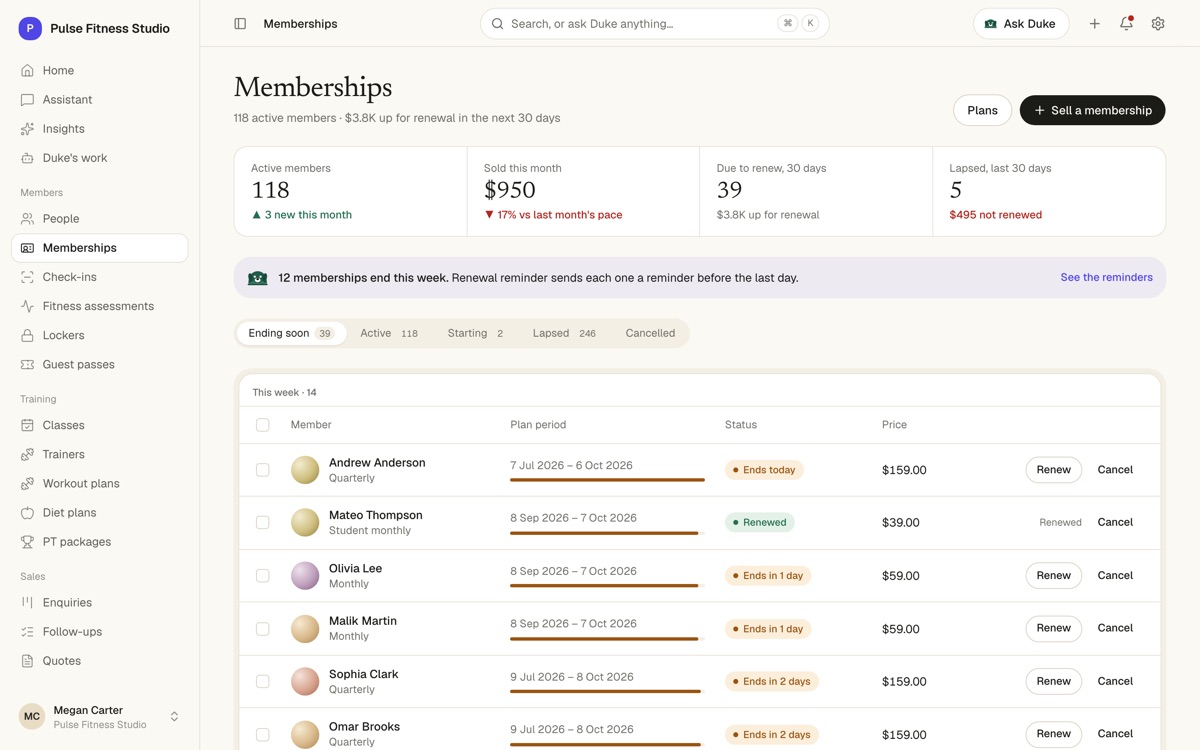The width and height of the screenshot is (1200, 750).
Task: Switch to the Starting tab
Action: [475, 334]
